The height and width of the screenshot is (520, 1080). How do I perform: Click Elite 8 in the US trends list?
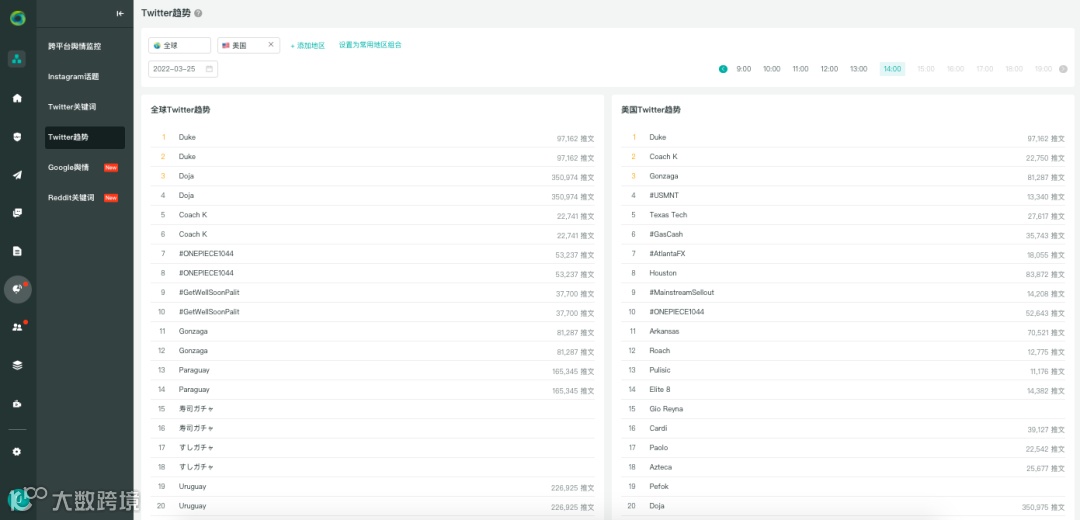(660, 389)
